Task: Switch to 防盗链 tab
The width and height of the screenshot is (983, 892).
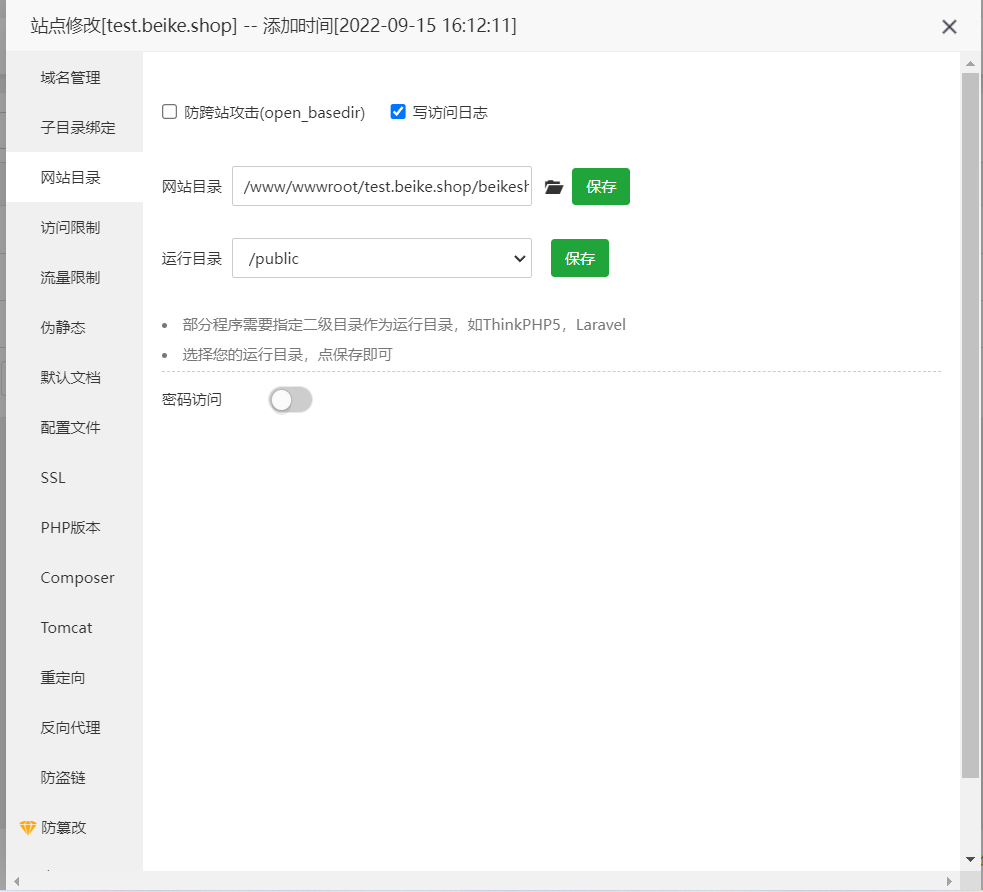Action: (75, 778)
